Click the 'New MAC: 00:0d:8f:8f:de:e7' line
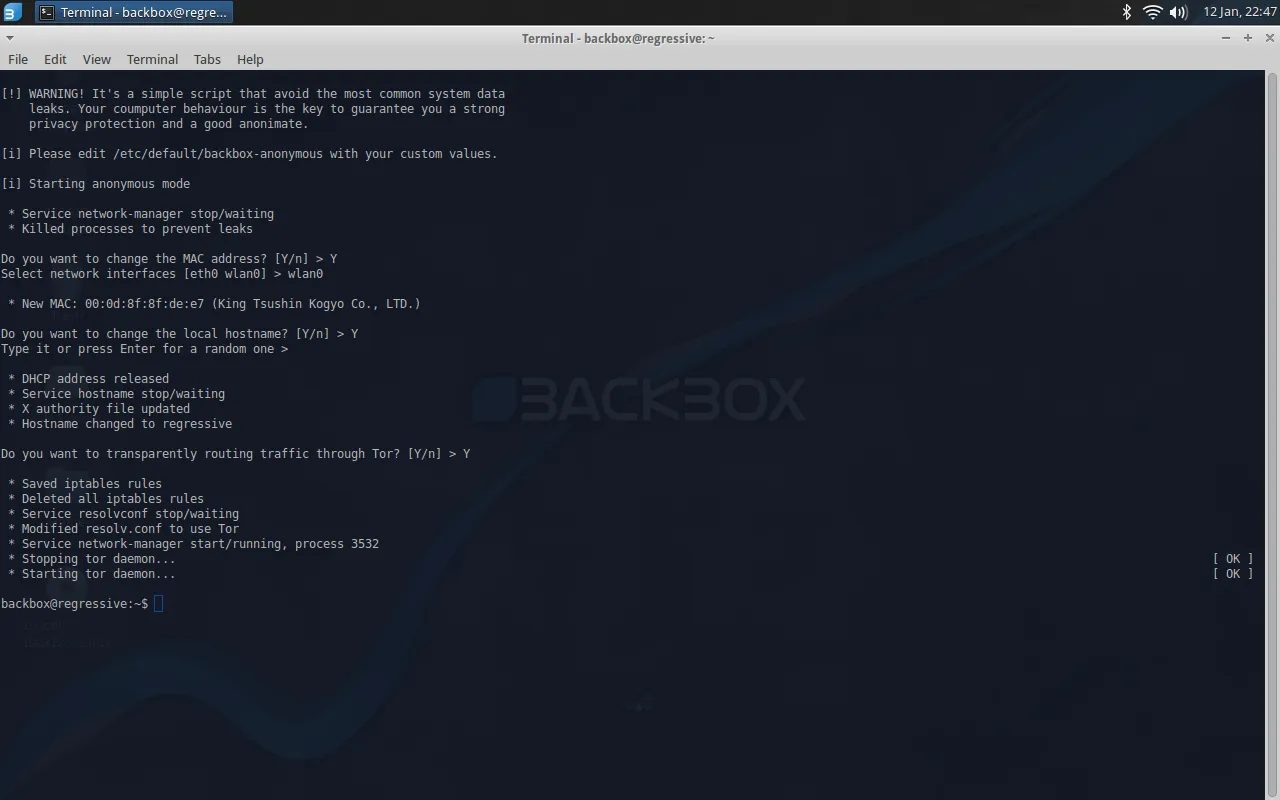The image size is (1280, 800). pos(214,304)
